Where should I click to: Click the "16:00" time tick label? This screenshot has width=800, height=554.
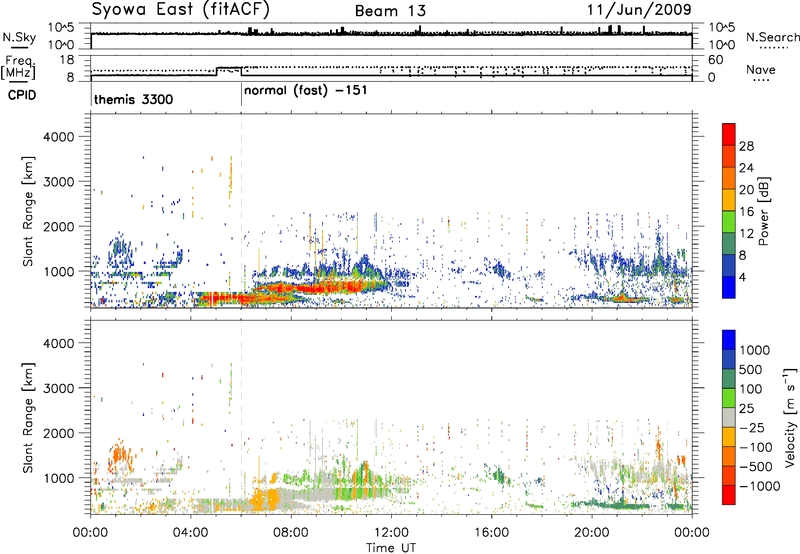(x=491, y=533)
